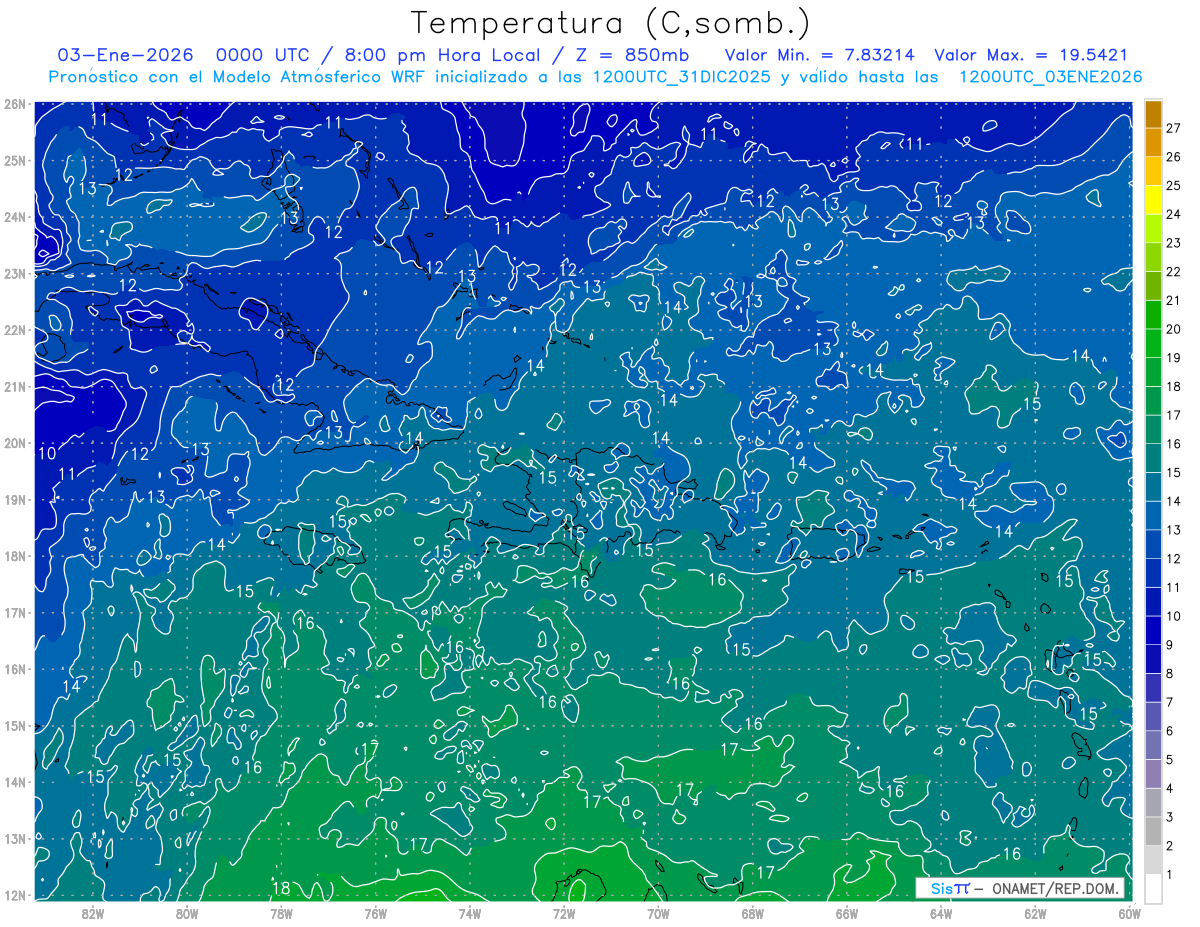
Task: Click Valor Min. = 7.83214 text
Action: [x=820, y=55]
